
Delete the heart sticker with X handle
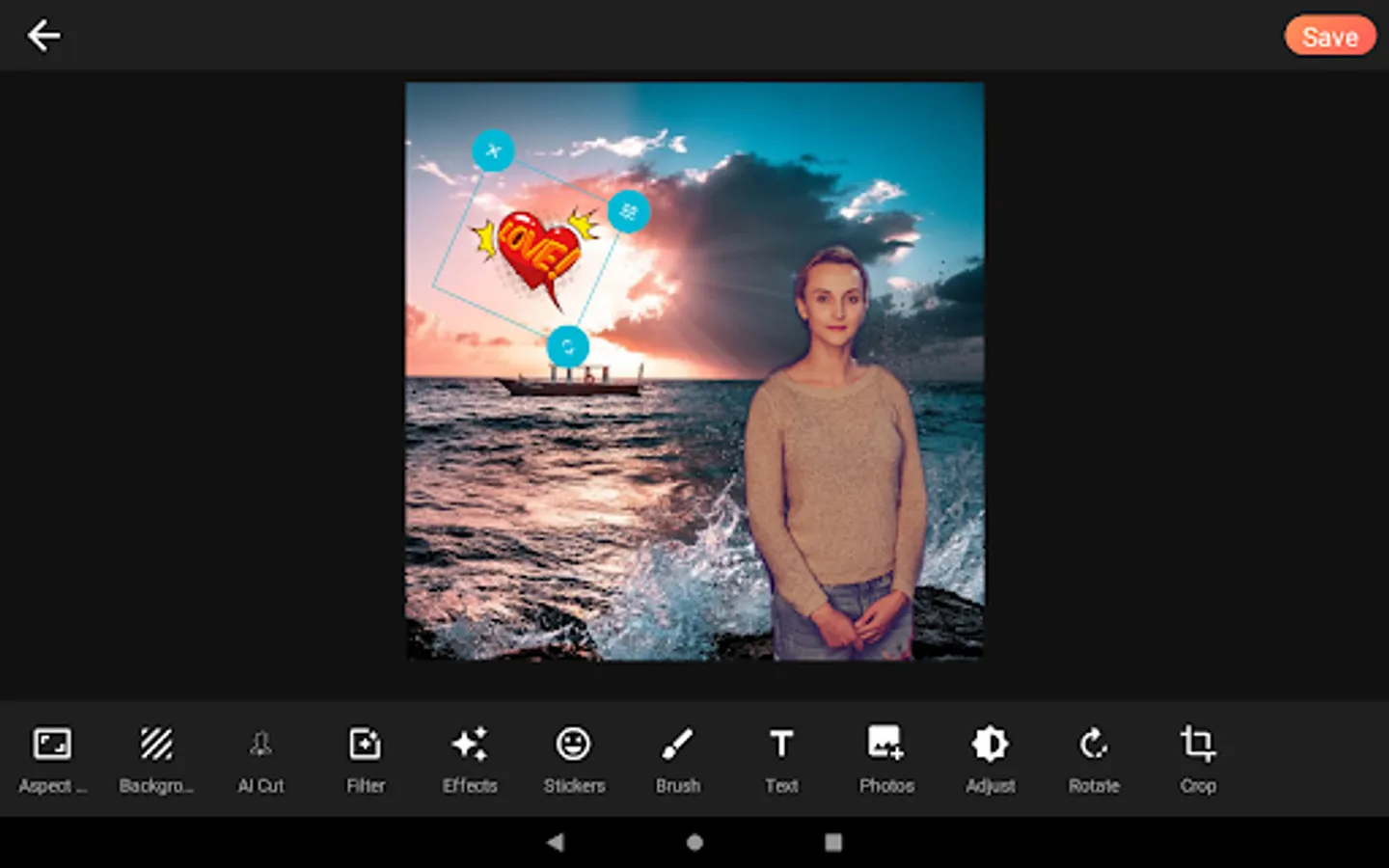(x=493, y=150)
